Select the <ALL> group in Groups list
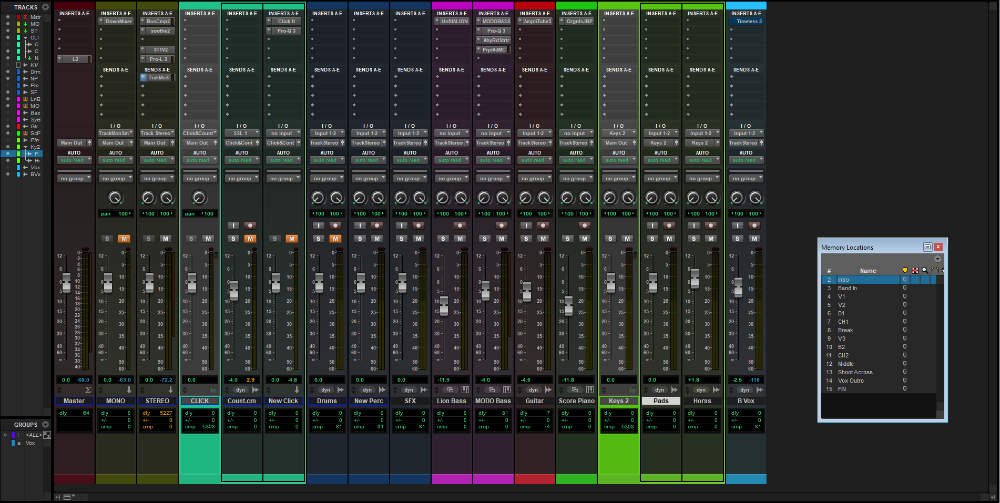This screenshot has height=503, width=1000. (x=33, y=435)
